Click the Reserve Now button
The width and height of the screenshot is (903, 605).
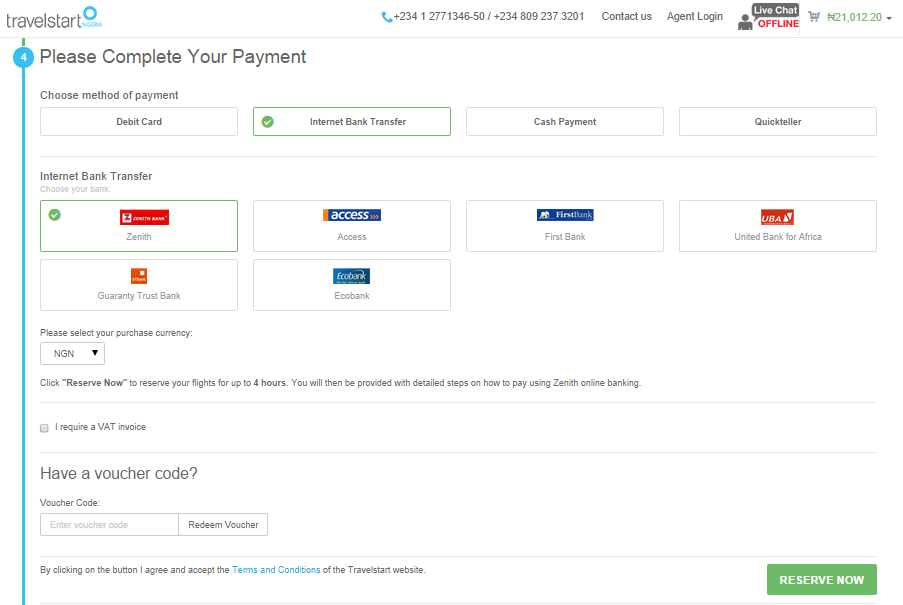tap(822, 580)
